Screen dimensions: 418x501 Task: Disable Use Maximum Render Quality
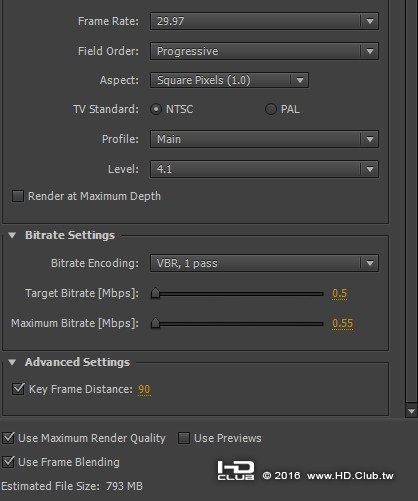tap(8, 438)
